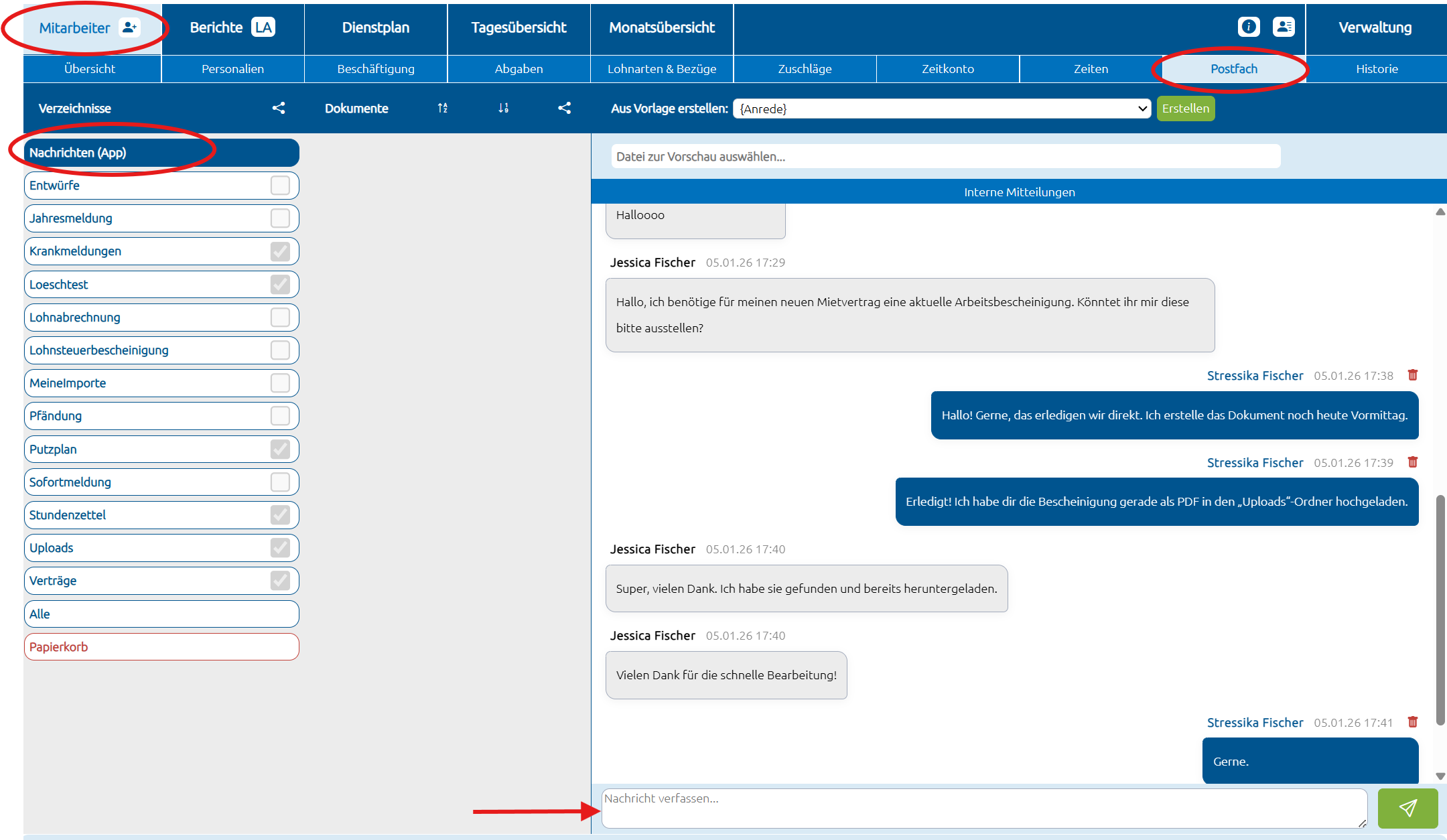Click the ascending sort icon beside Dokumente
The image size is (1447, 840).
[443, 108]
